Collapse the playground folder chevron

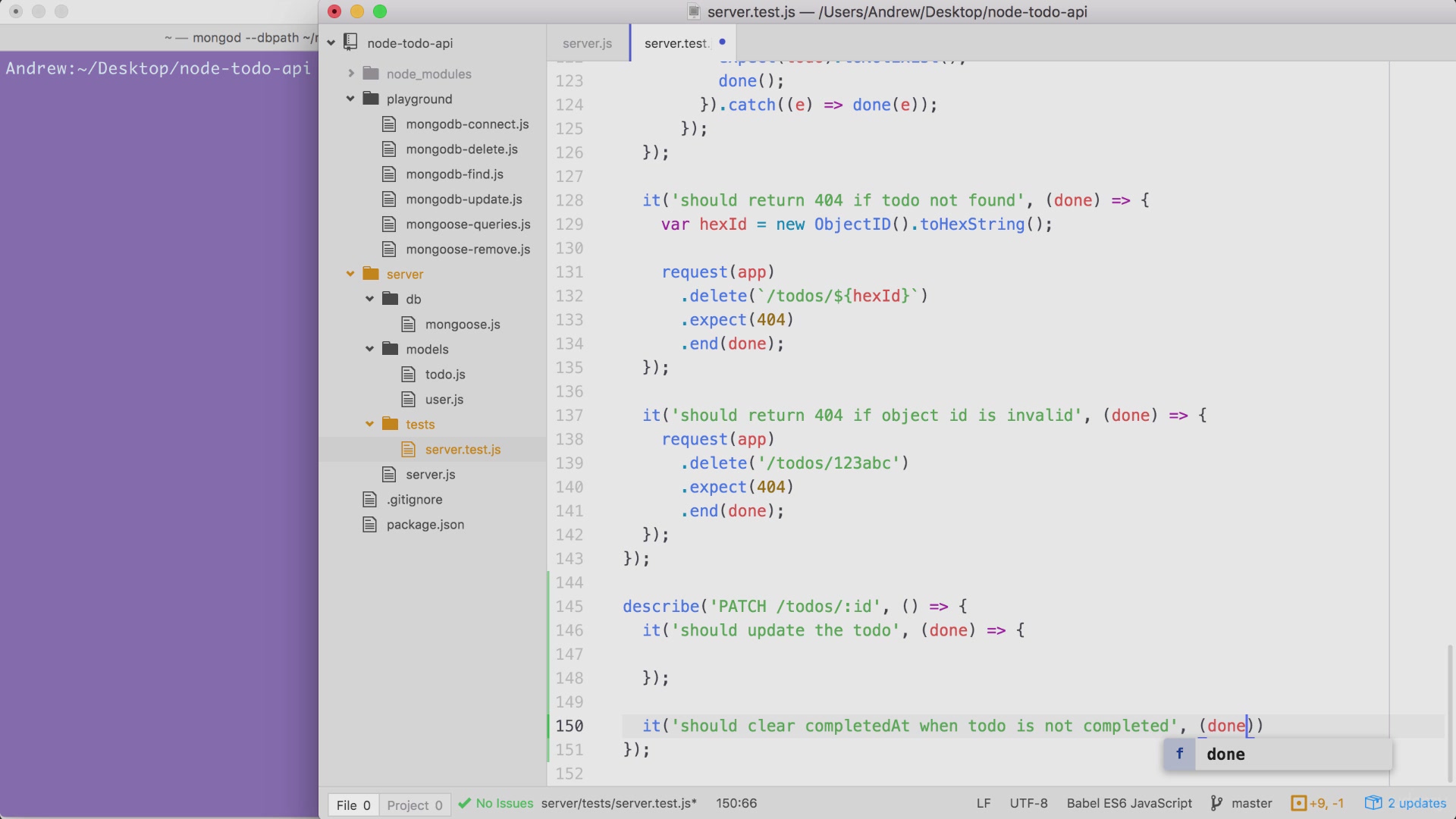[x=350, y=99]
